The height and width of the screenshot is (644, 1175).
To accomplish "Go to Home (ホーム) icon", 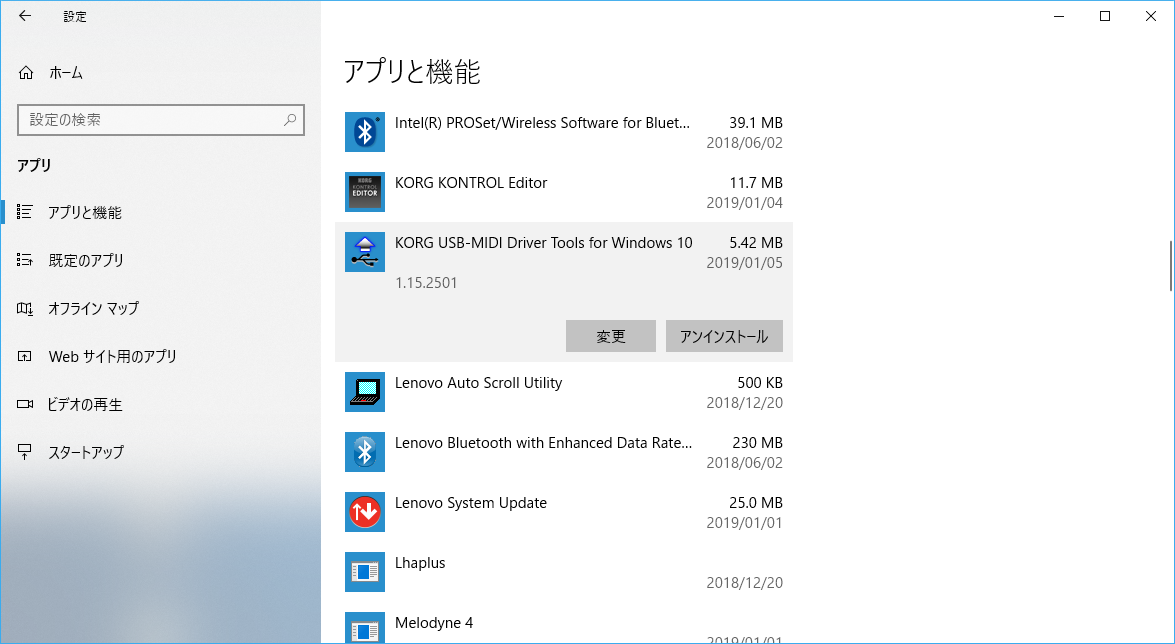I will tap(25, 73).
